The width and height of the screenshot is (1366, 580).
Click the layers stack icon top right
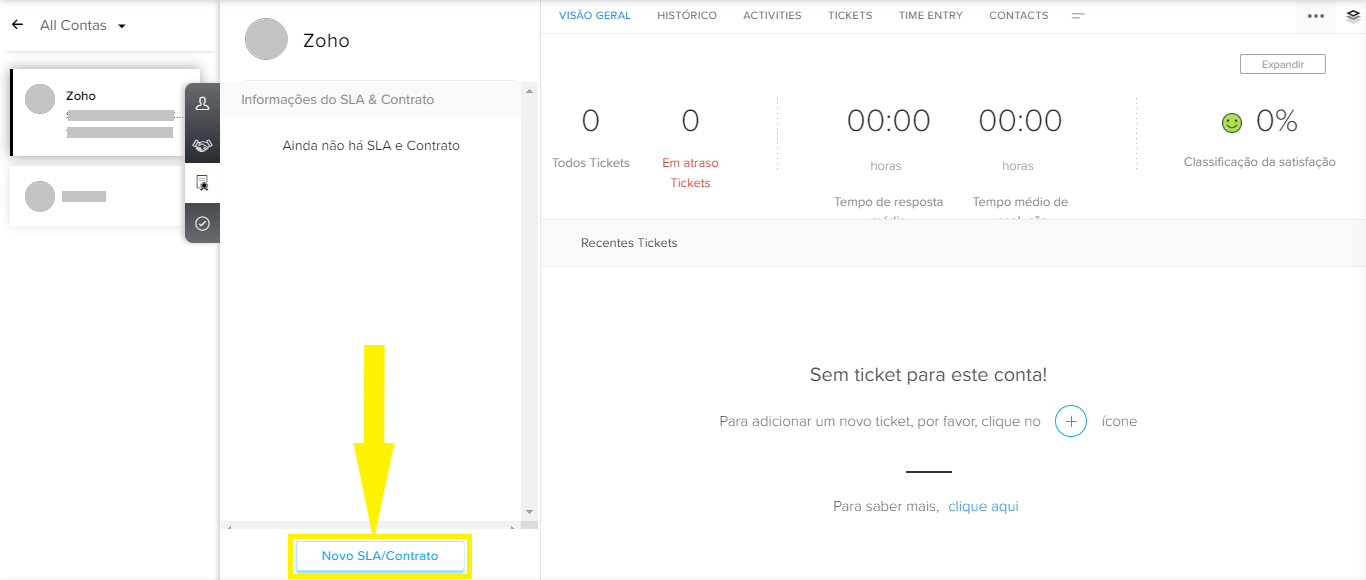[x=1353, y=15]
